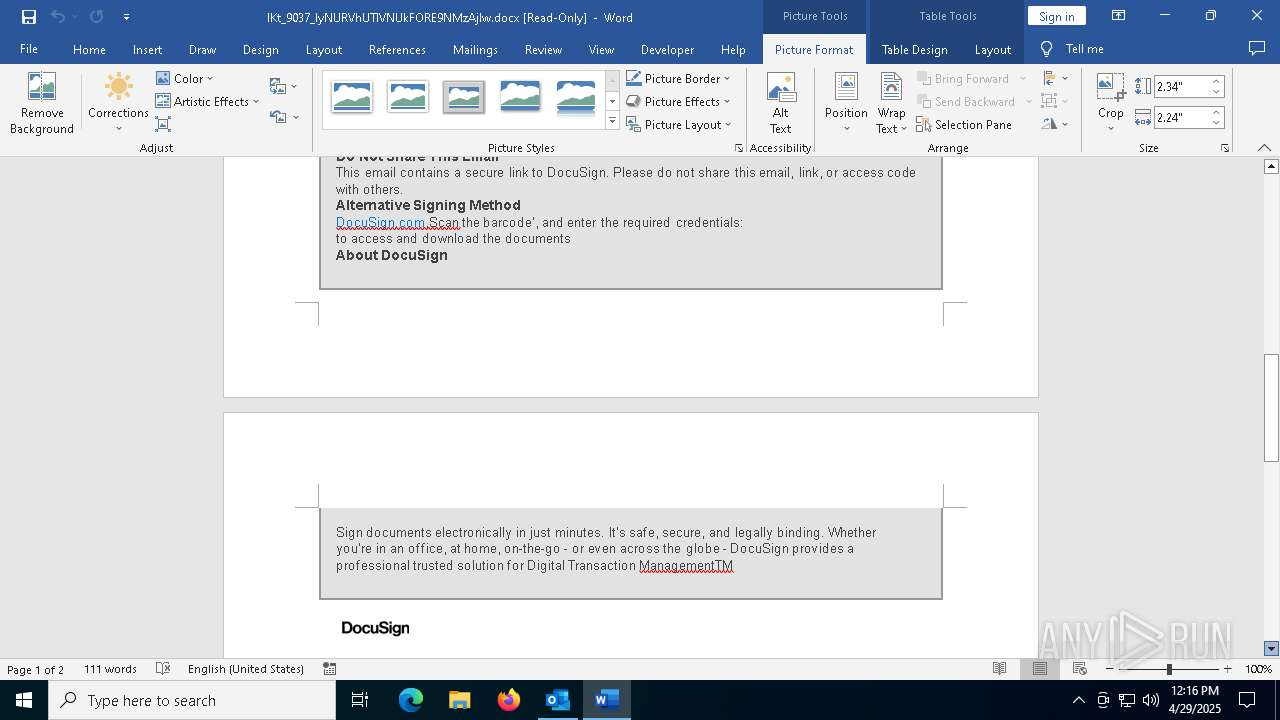Click macro recording icon in status bar
Image resolution: width=1280 pixels, height=720 pixels.
coord(330,669)
